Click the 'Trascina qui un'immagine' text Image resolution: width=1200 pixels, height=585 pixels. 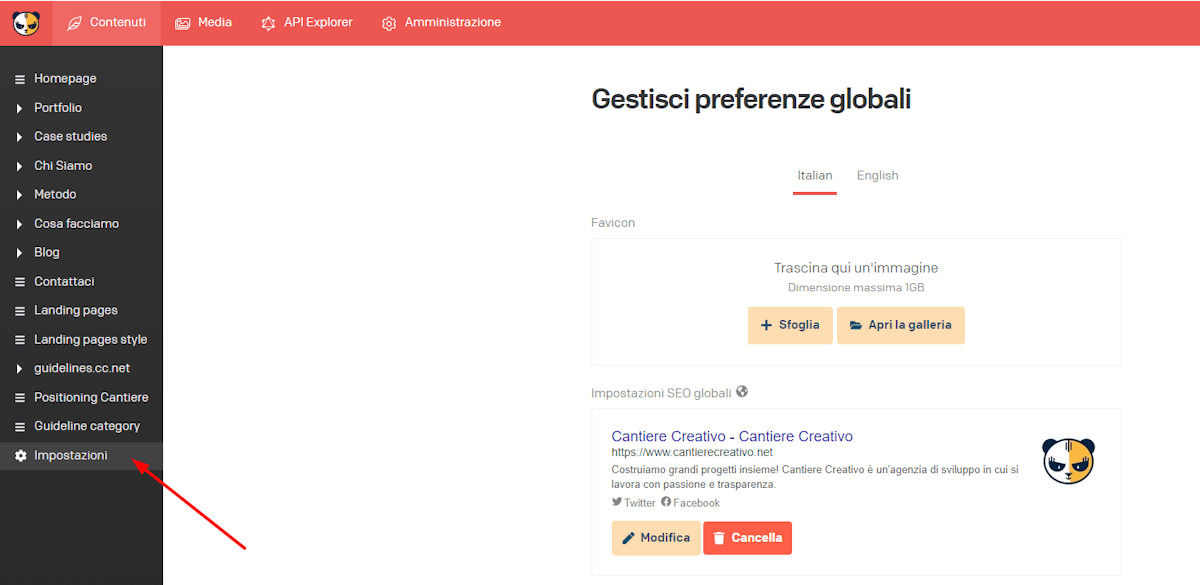click(x=856, y=268)
